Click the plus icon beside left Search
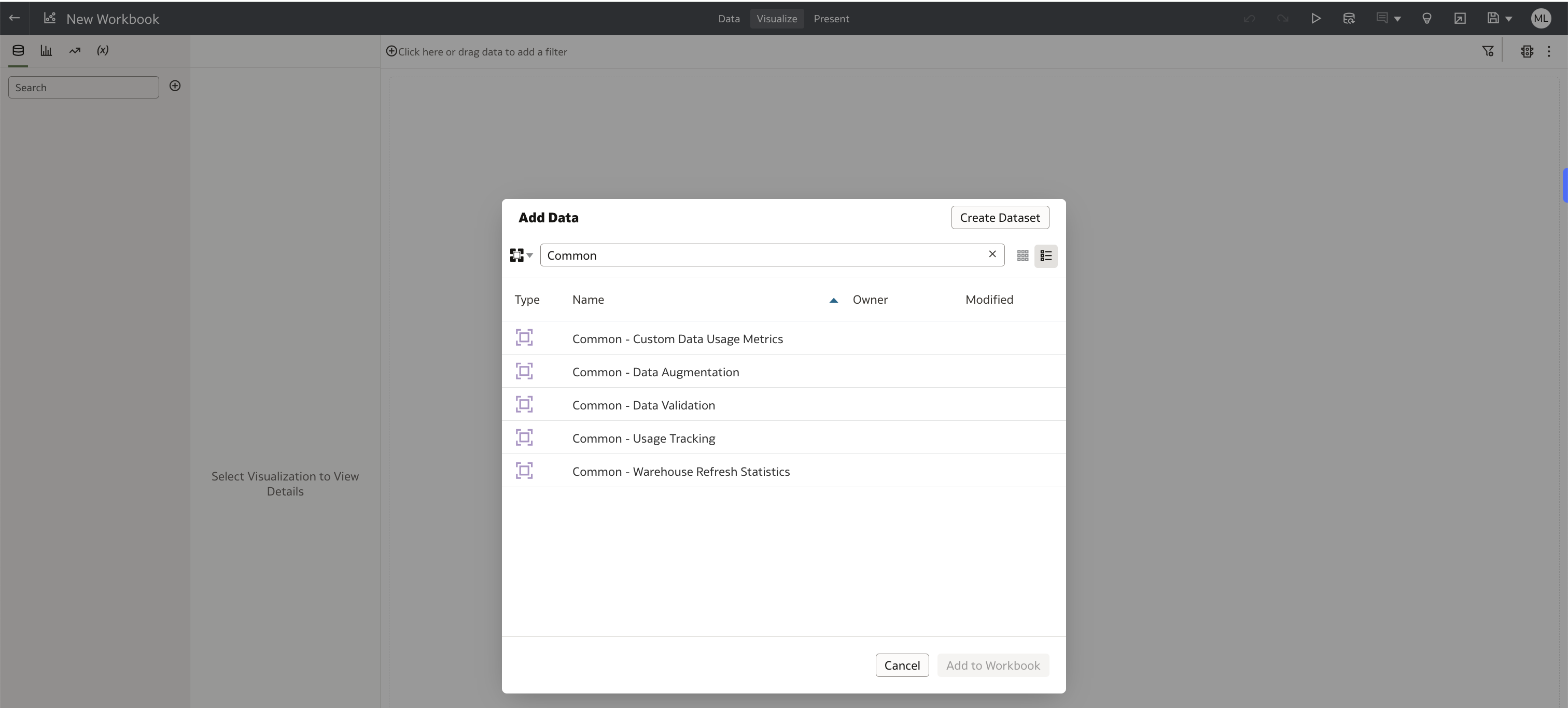This screenshot has height=708, width=1568. point(175,86)
